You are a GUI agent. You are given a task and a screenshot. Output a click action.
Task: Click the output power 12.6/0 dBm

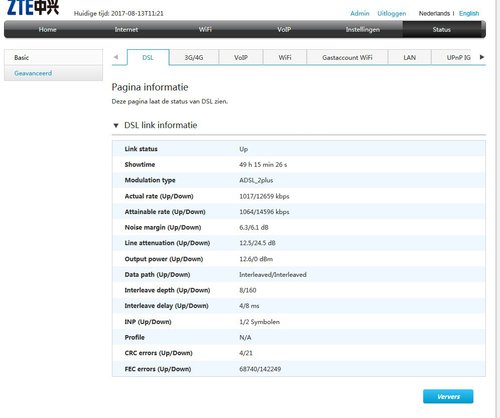(256, 259)
